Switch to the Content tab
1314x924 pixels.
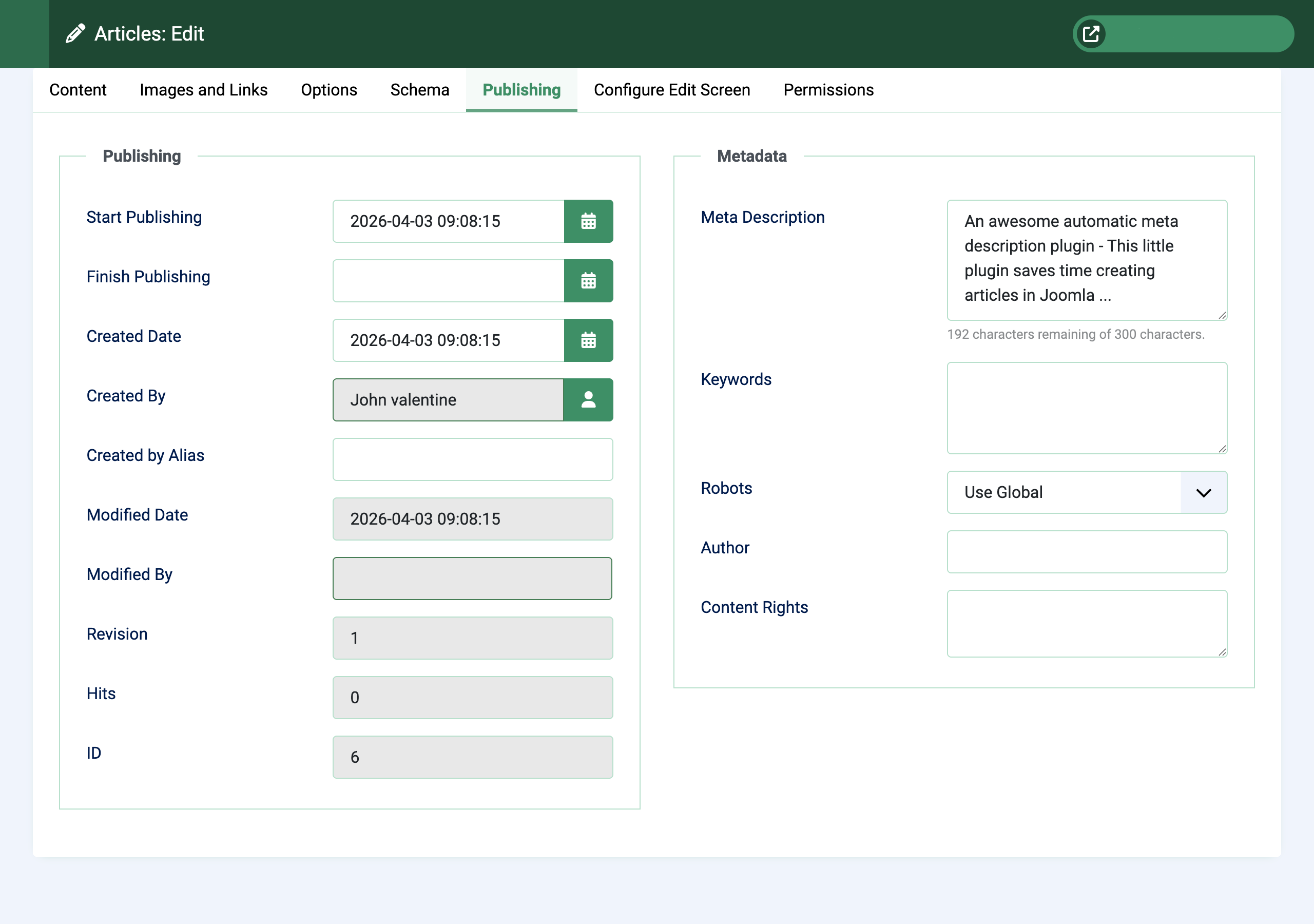pyautogui.click(x=78, y=90)
